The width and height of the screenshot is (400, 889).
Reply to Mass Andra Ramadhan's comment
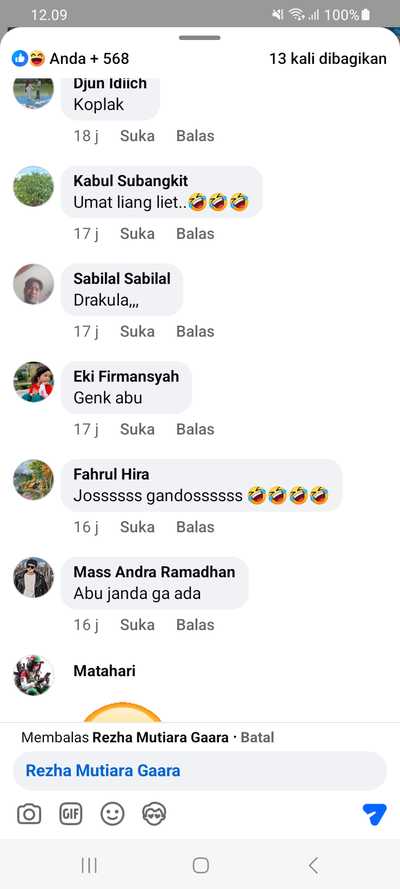(x=195, y=625)
